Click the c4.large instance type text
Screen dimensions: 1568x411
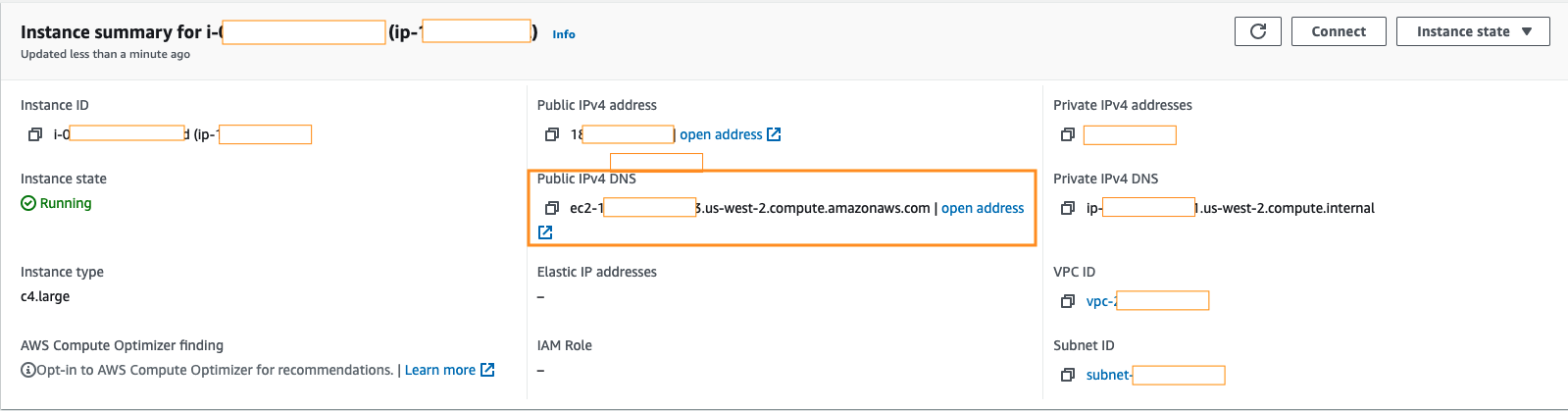pos(45,296)
